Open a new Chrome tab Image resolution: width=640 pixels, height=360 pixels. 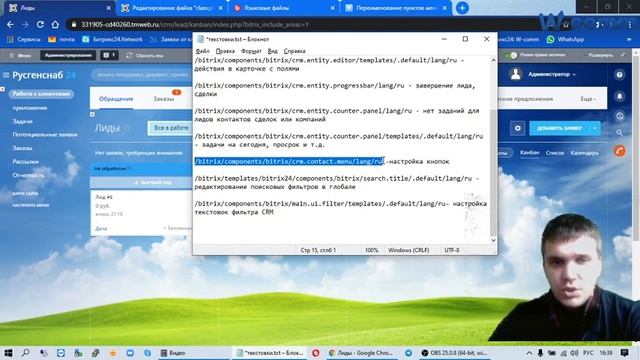(x=462, y=8)
